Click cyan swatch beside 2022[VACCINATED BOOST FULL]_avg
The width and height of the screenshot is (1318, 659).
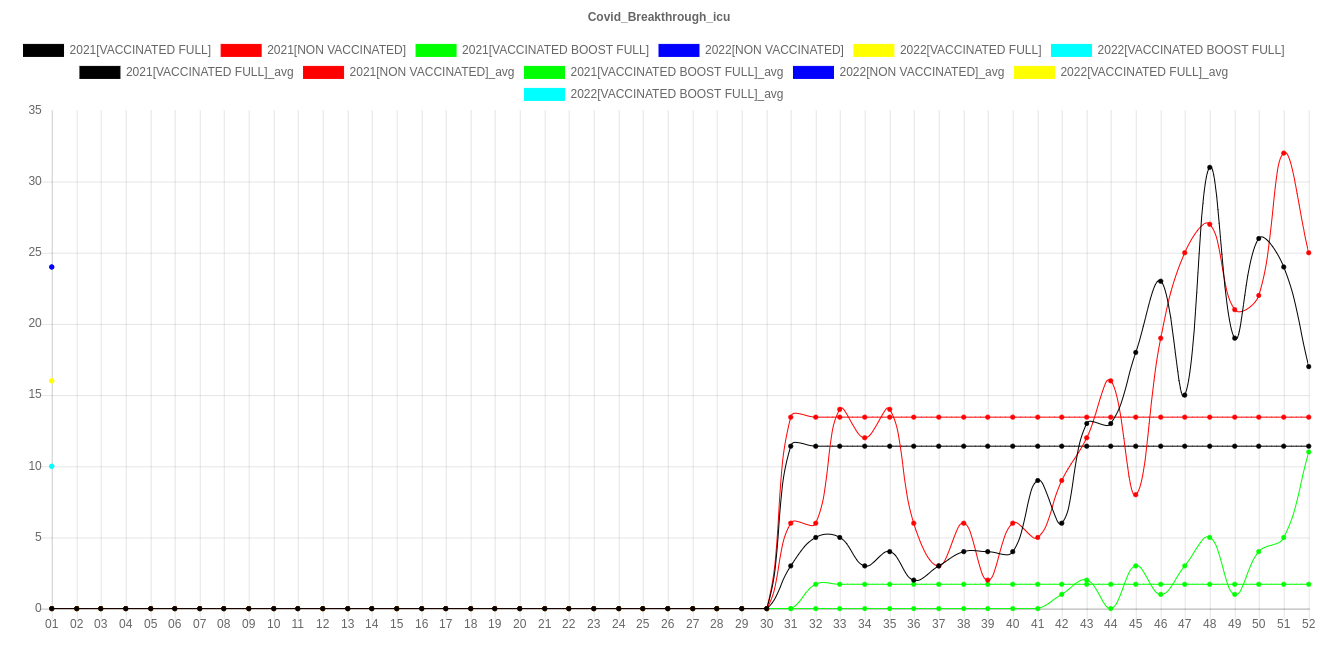544,94
